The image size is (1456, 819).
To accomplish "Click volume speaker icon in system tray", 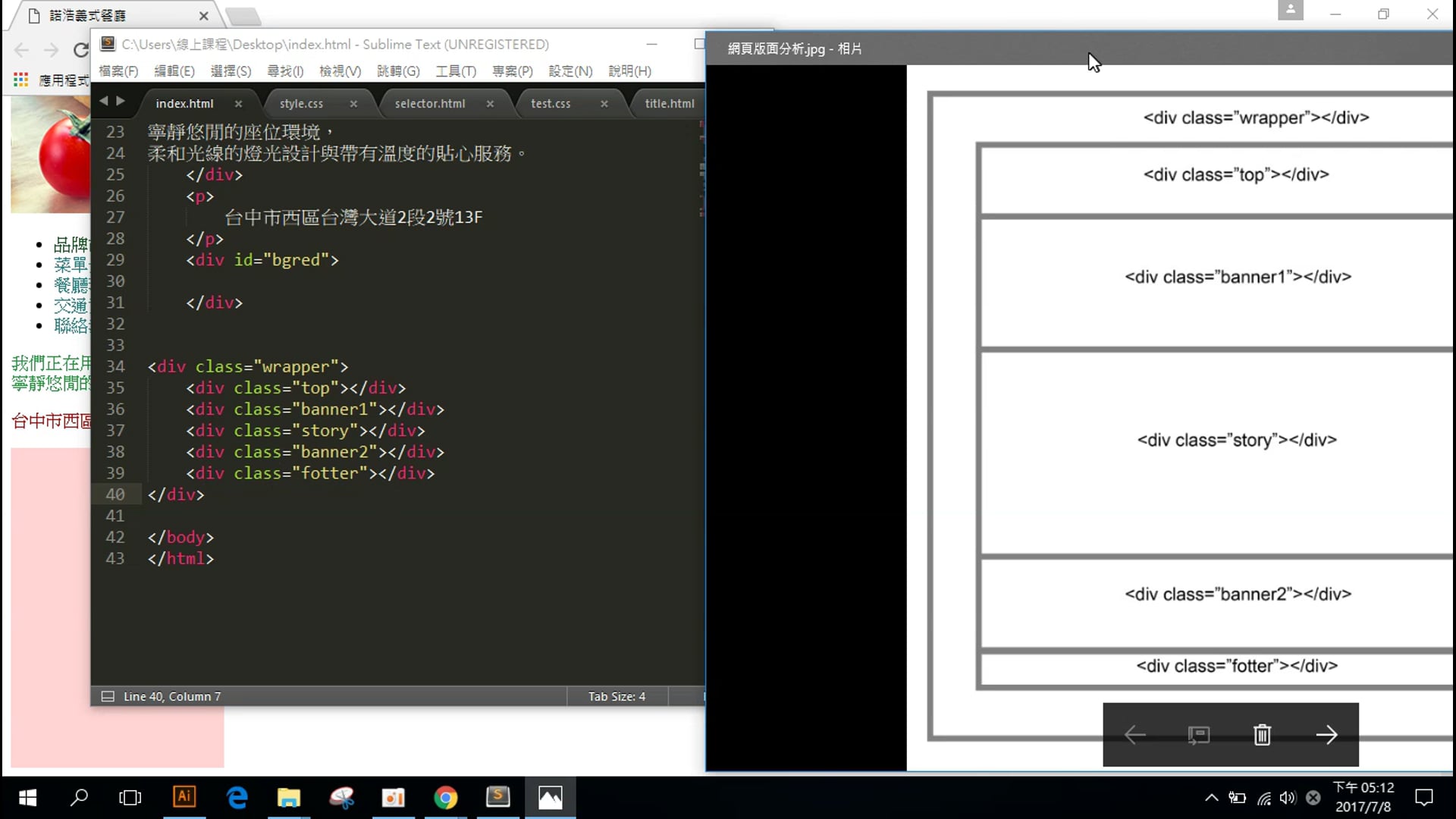I will [1287, 797].
